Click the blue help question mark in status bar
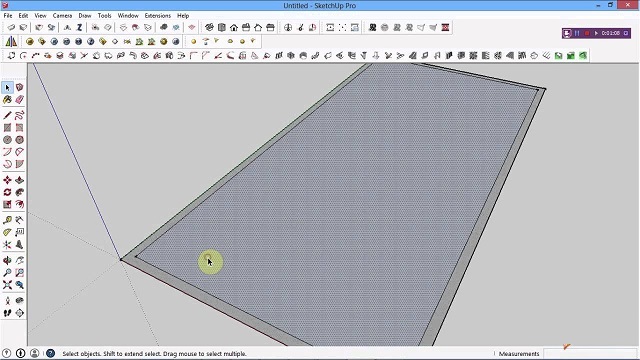Screen dimensions: 640x360 pos(50,353)
